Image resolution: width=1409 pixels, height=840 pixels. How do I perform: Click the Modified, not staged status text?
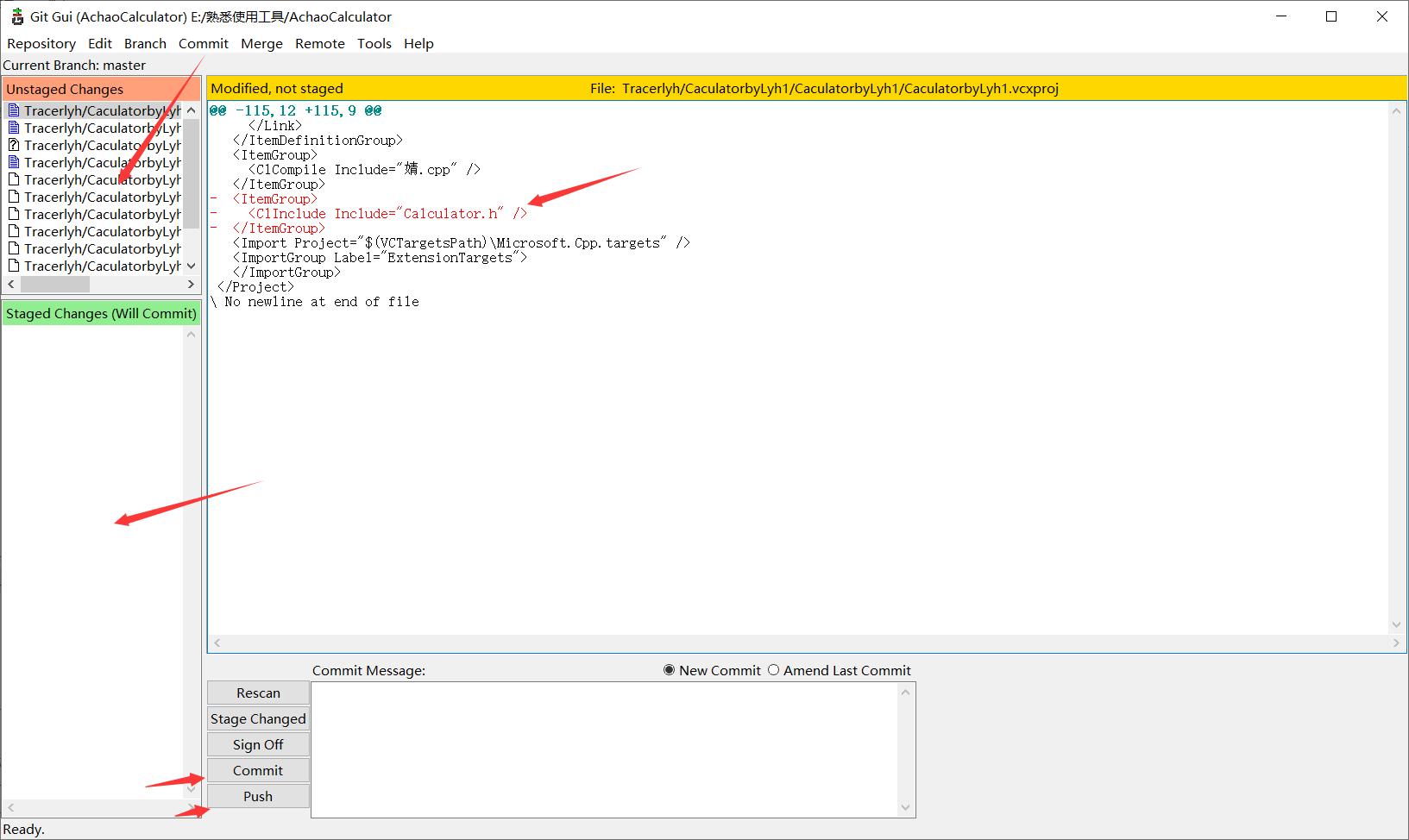[x=277, y=88]
